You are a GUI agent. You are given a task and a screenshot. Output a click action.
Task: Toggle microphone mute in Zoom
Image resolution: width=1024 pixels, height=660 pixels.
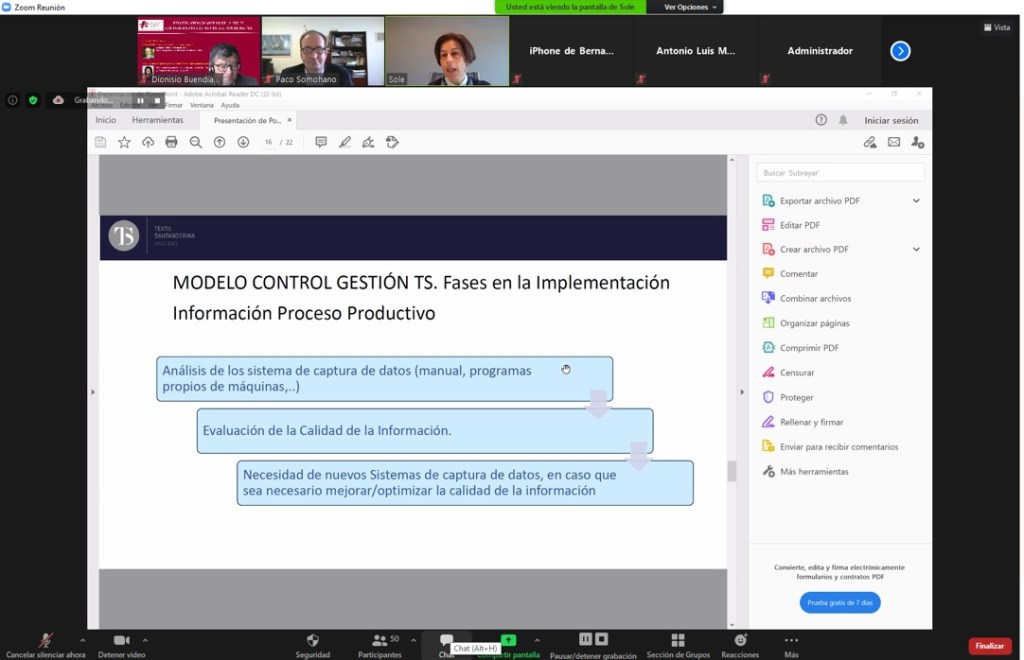click(x=45, y=645)
